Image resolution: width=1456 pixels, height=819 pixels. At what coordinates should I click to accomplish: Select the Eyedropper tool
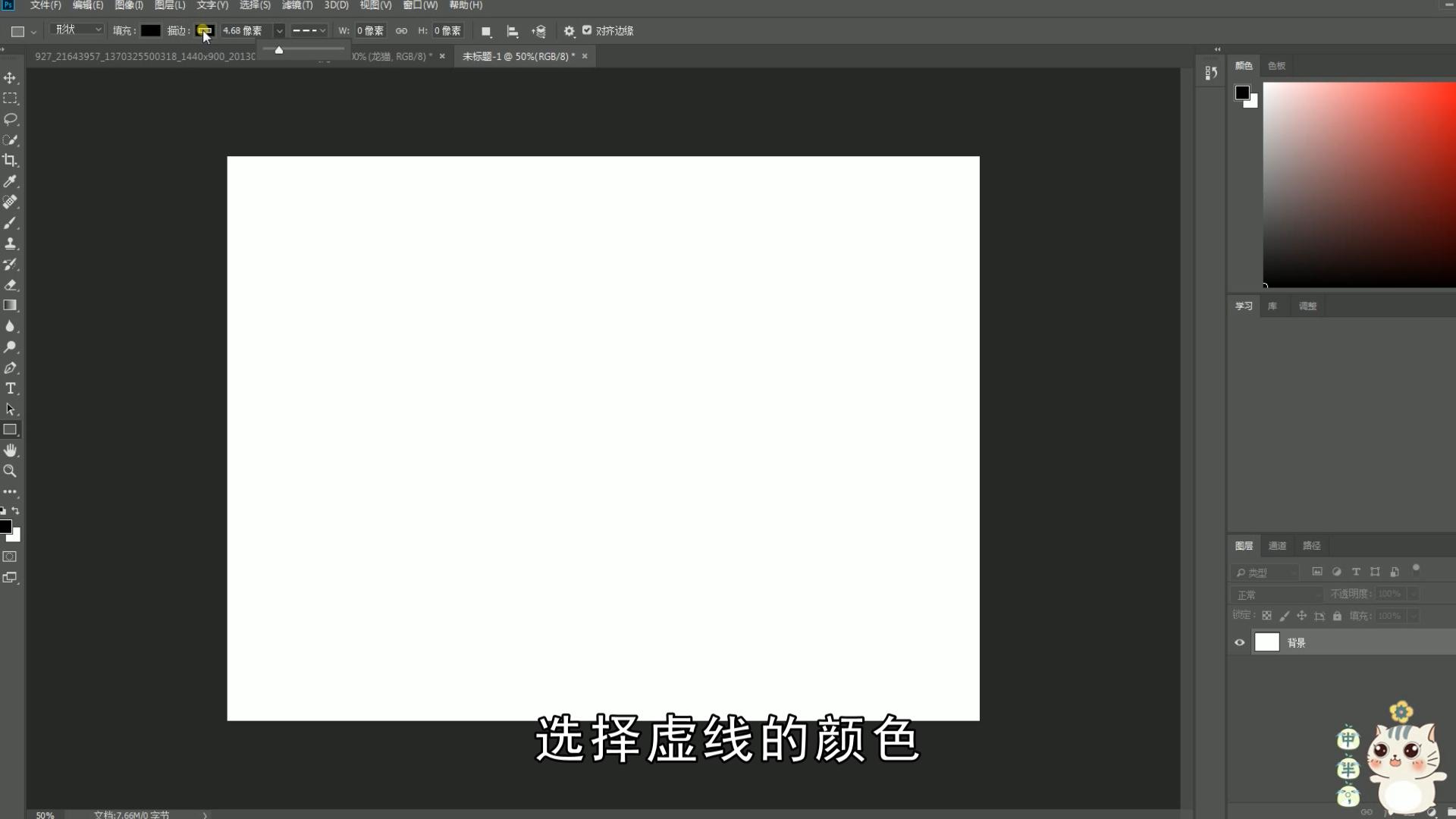tap(10, 181)
